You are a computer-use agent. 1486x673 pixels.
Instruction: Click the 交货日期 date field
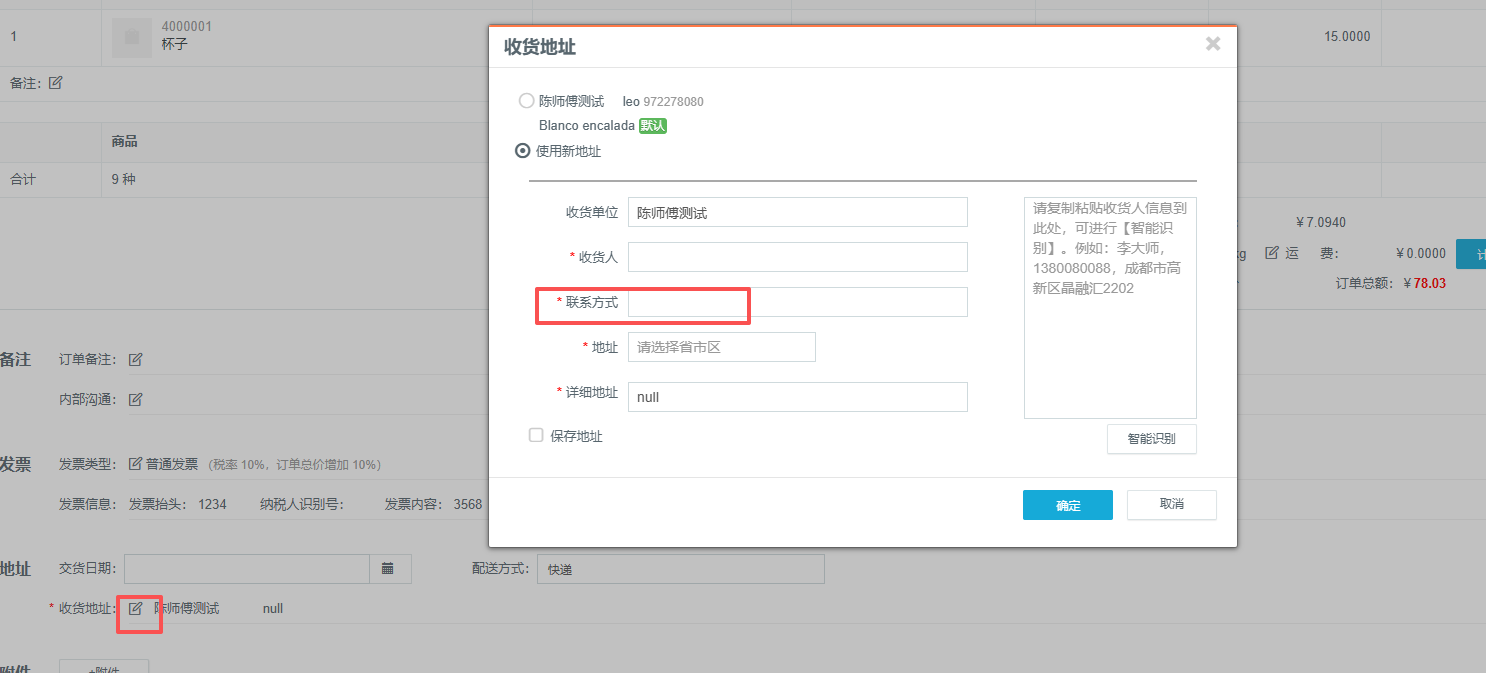coord(247,569)
